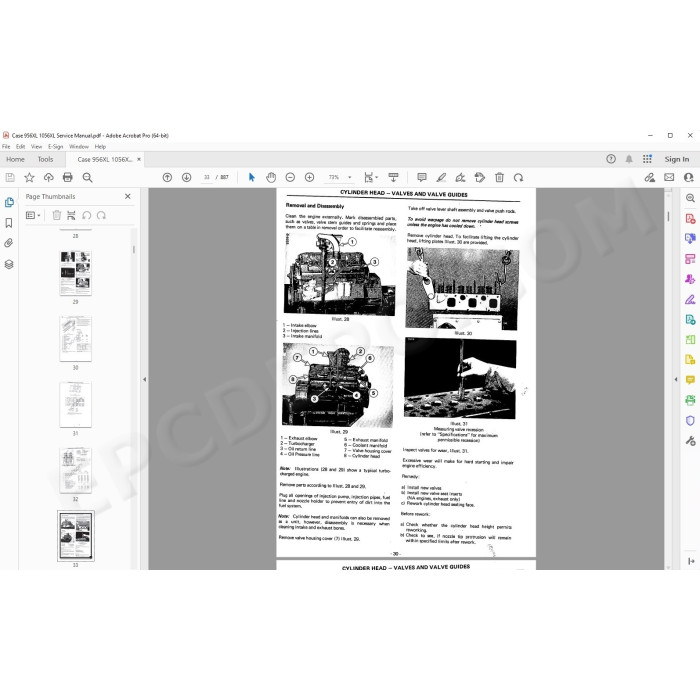Click the share link icon
700x700 pixels.
[x=650, y=178]
